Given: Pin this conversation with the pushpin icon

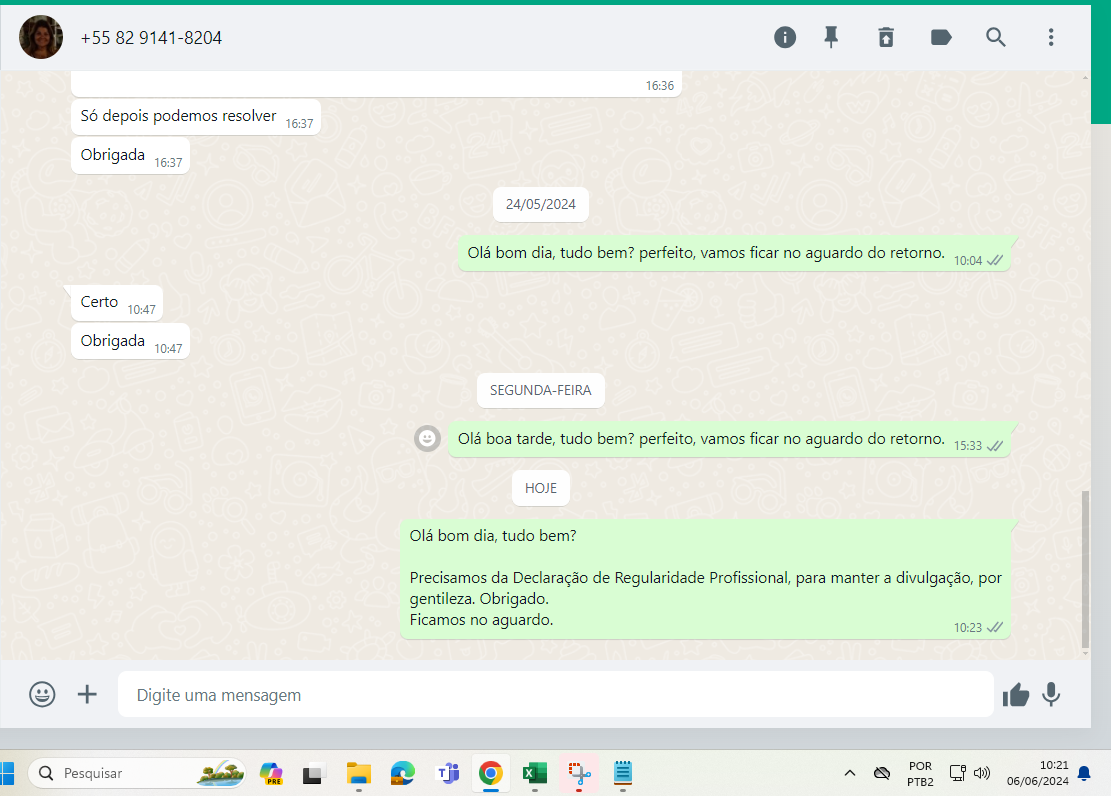Looking at the screenshot, I should [x=831, y=37].
